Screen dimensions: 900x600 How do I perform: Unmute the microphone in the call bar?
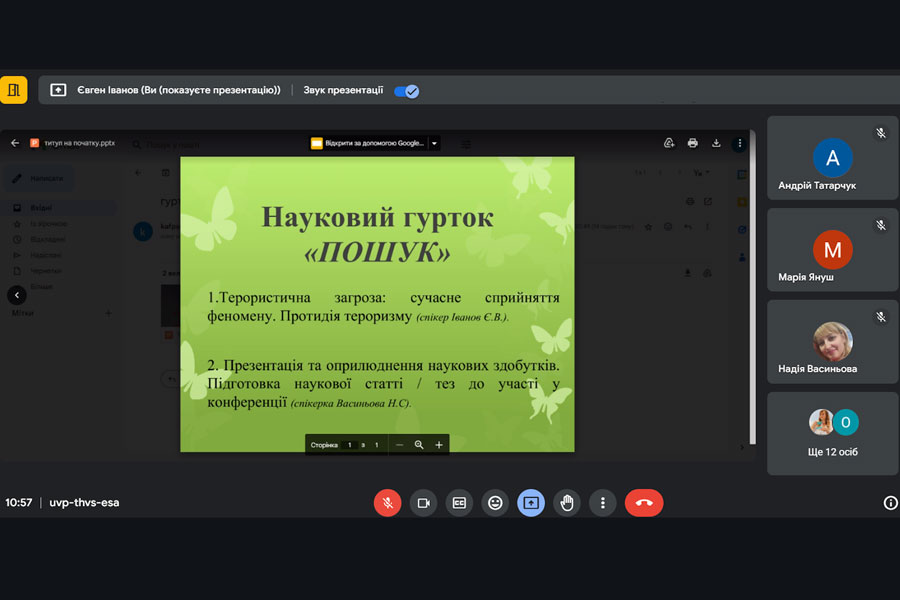[x=387, y=503]
